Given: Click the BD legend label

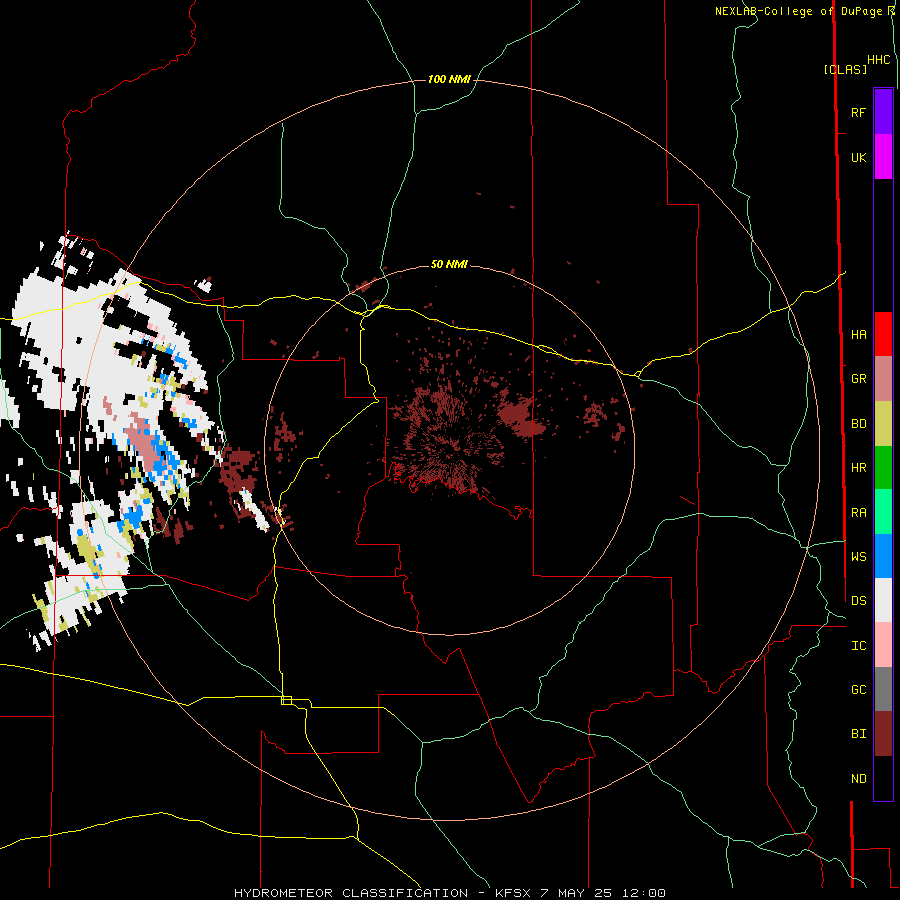Looking at the screenshot, I should [859, 424].
